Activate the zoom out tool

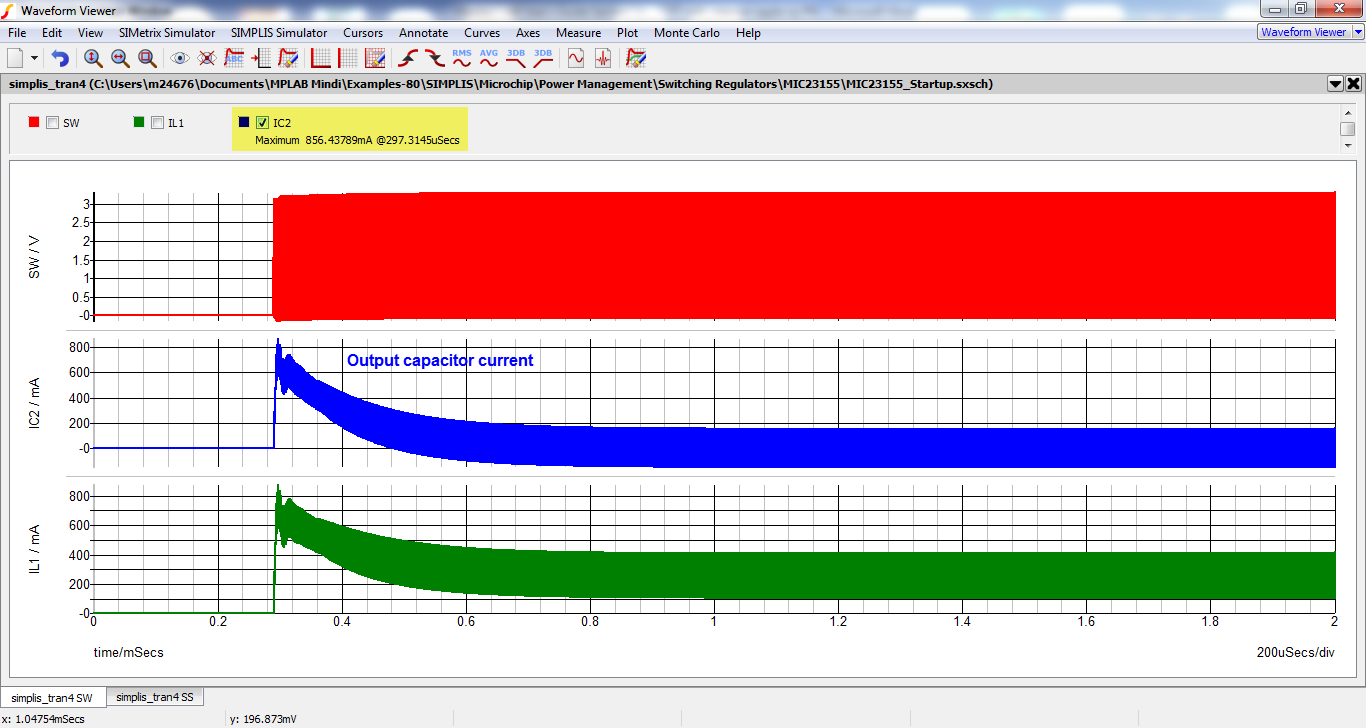(x=119, y=58)
